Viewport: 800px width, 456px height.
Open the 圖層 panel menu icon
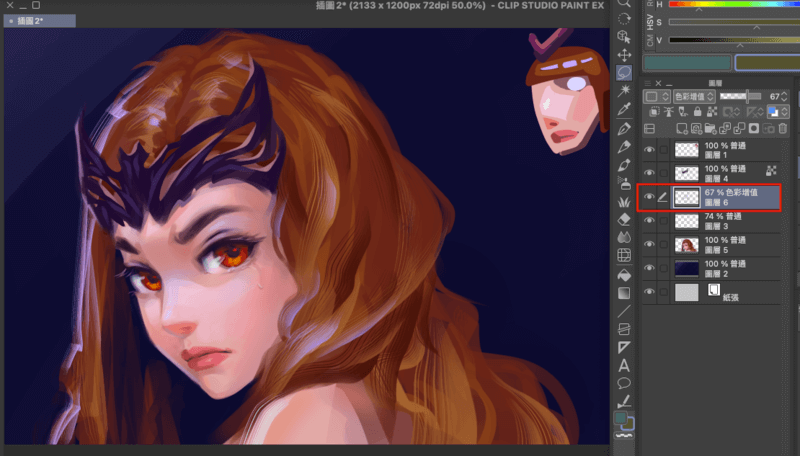click(648, 83)
